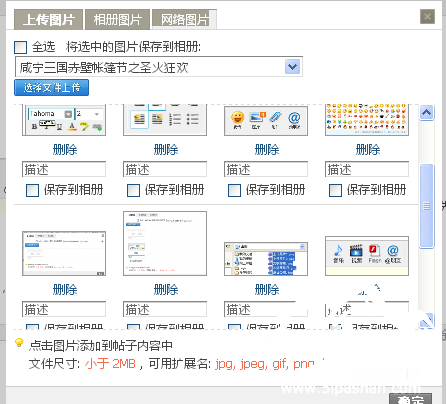Check 保存到相册 under the first thumbnail
This screenshot has height=404, width=446.
33,191
